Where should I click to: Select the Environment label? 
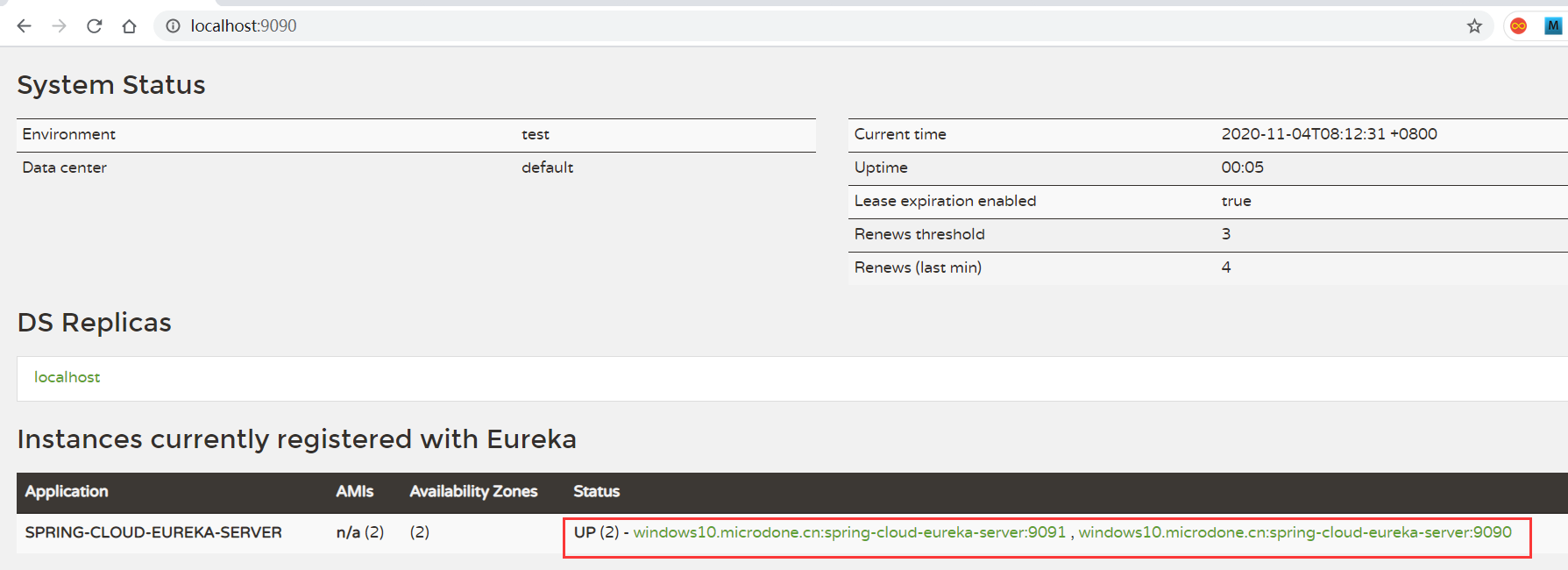[x=68, y=134]
